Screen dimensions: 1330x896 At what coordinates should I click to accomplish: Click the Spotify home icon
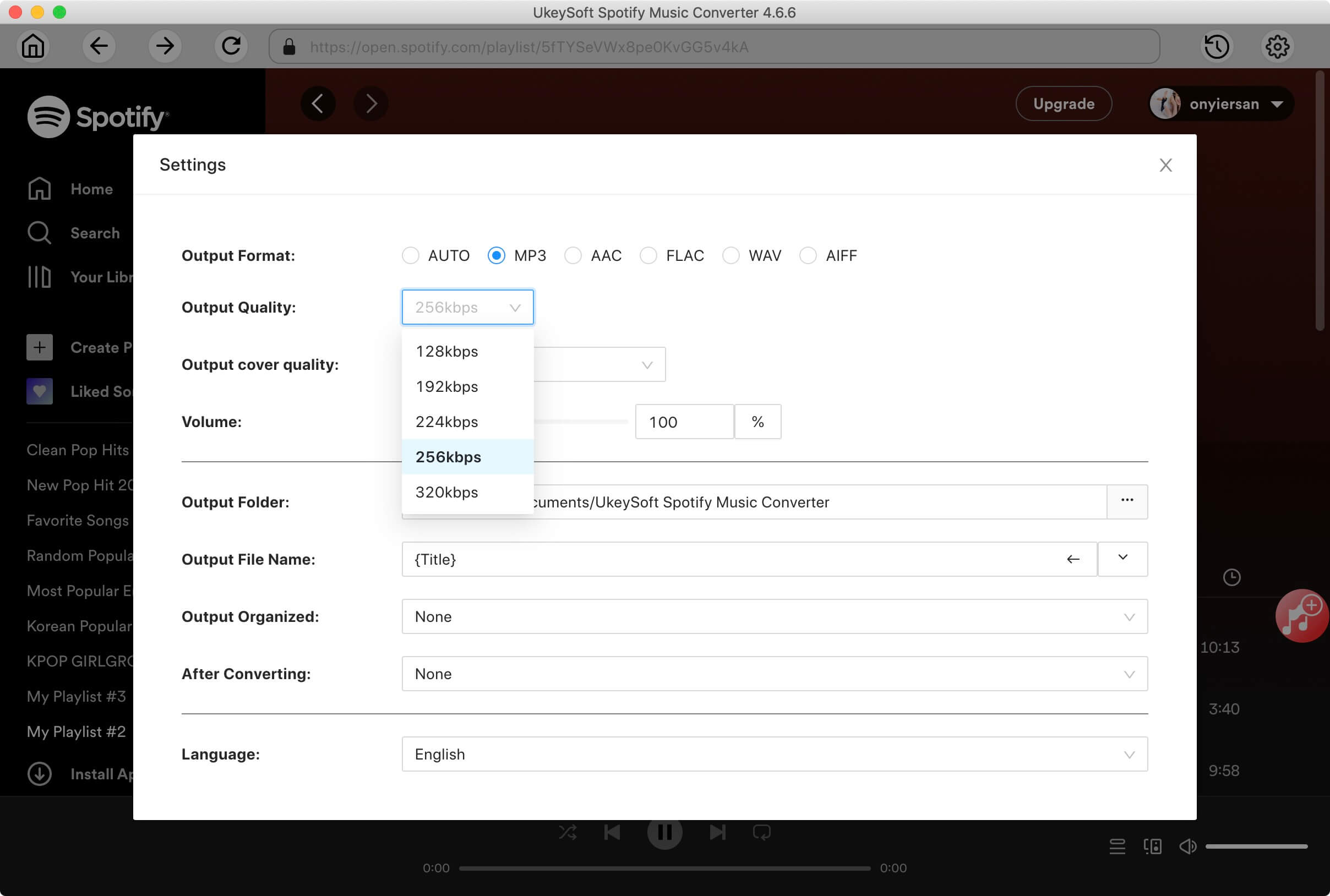coord(35,189)
